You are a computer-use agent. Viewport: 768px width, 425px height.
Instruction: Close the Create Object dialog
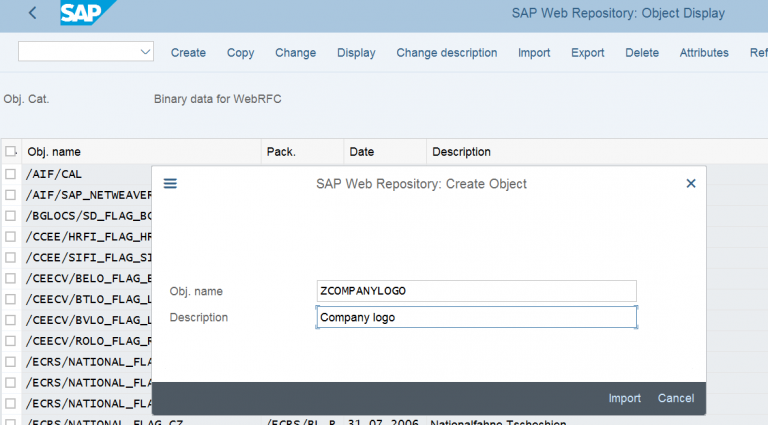pos(690,184)
